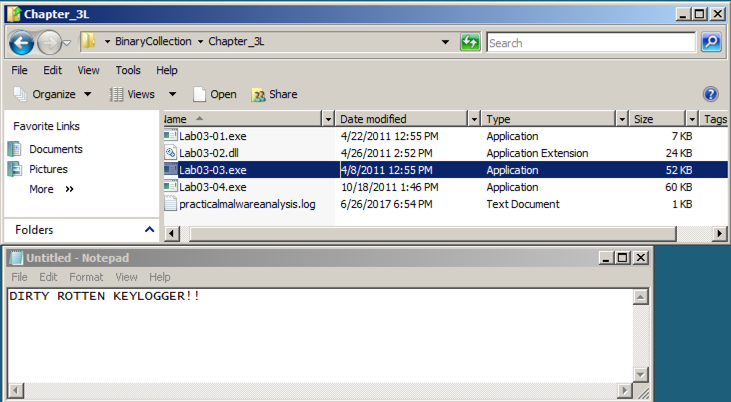Click the Application Extension type cell
This screenshot has height=402, width=731.
point(537,153)
